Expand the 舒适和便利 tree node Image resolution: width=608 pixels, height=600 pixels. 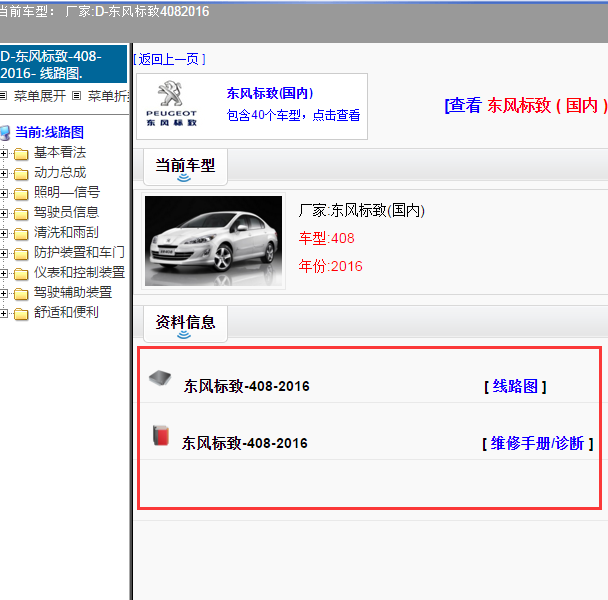click(3, 313)
